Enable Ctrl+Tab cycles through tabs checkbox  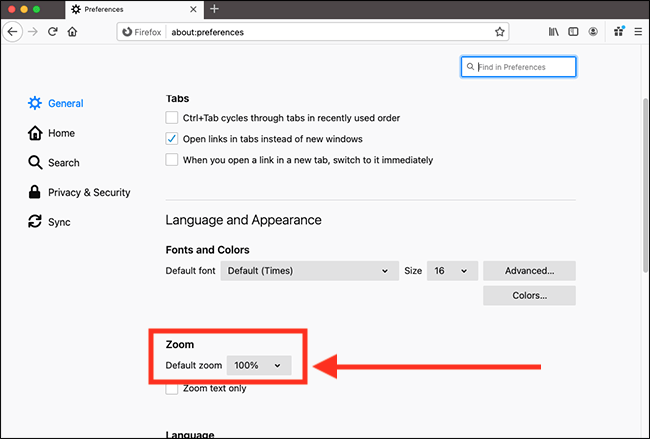172,118
